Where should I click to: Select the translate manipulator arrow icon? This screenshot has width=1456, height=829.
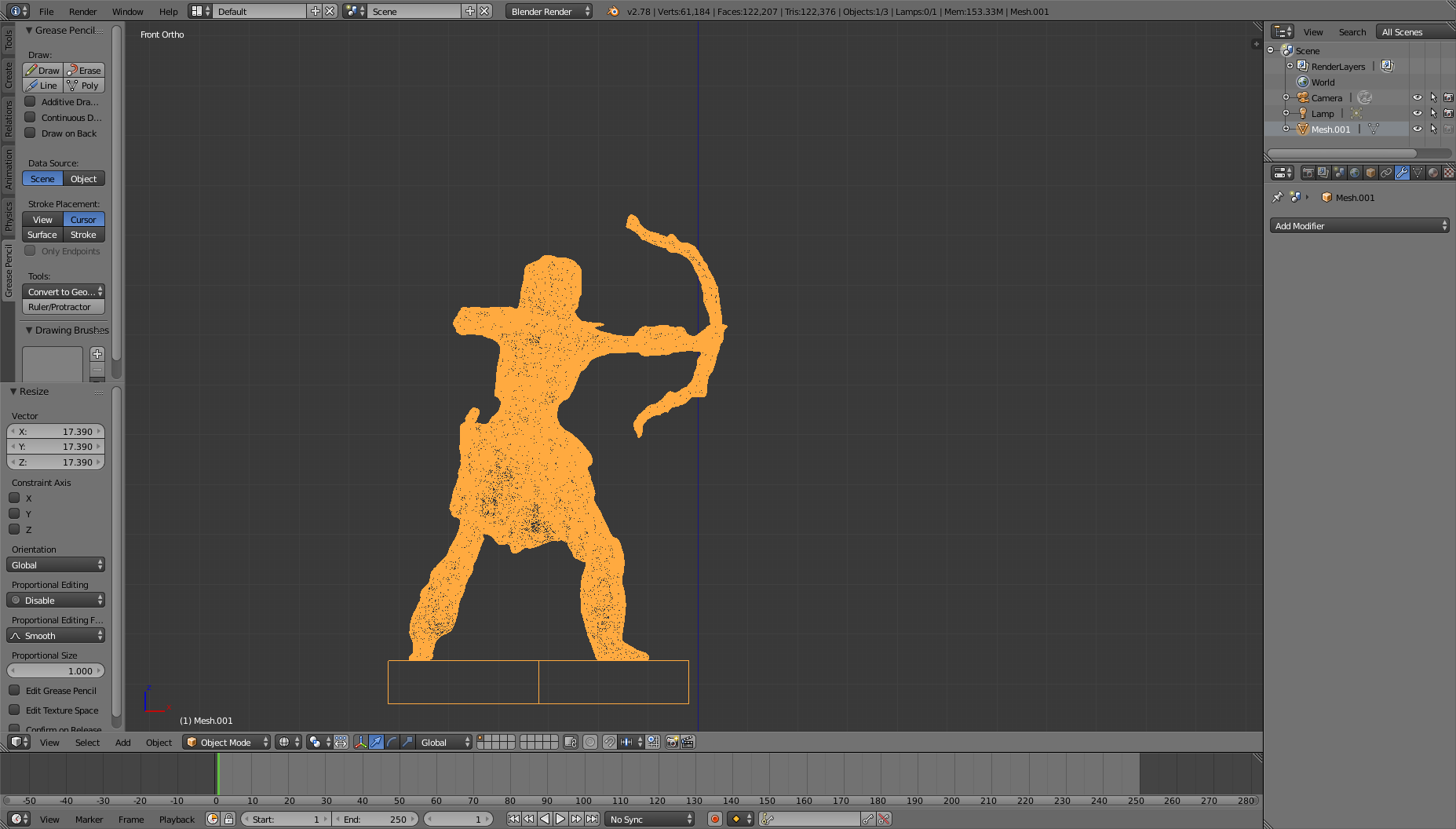click(x=376, y=742)
